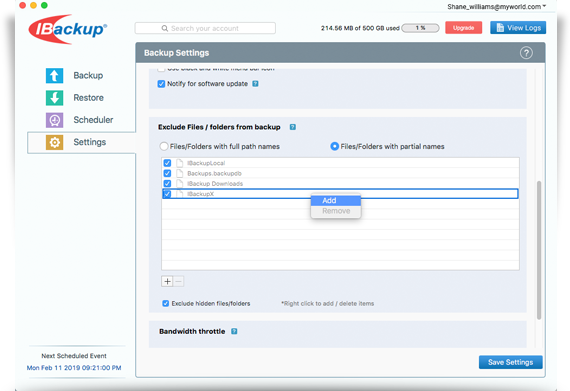
Task: Open the Backup section arrow icon
Action: [x=55, y=76]
